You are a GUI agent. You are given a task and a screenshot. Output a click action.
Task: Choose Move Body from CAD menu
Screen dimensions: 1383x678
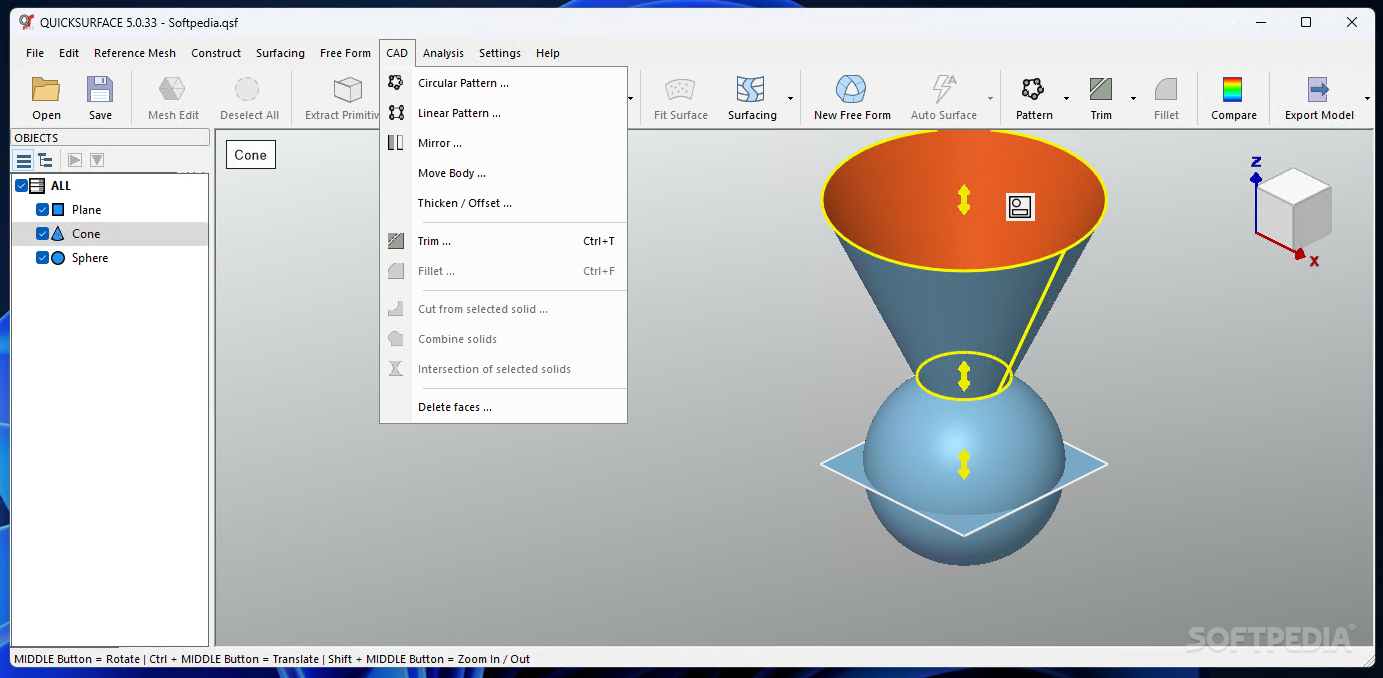point(503,173)
